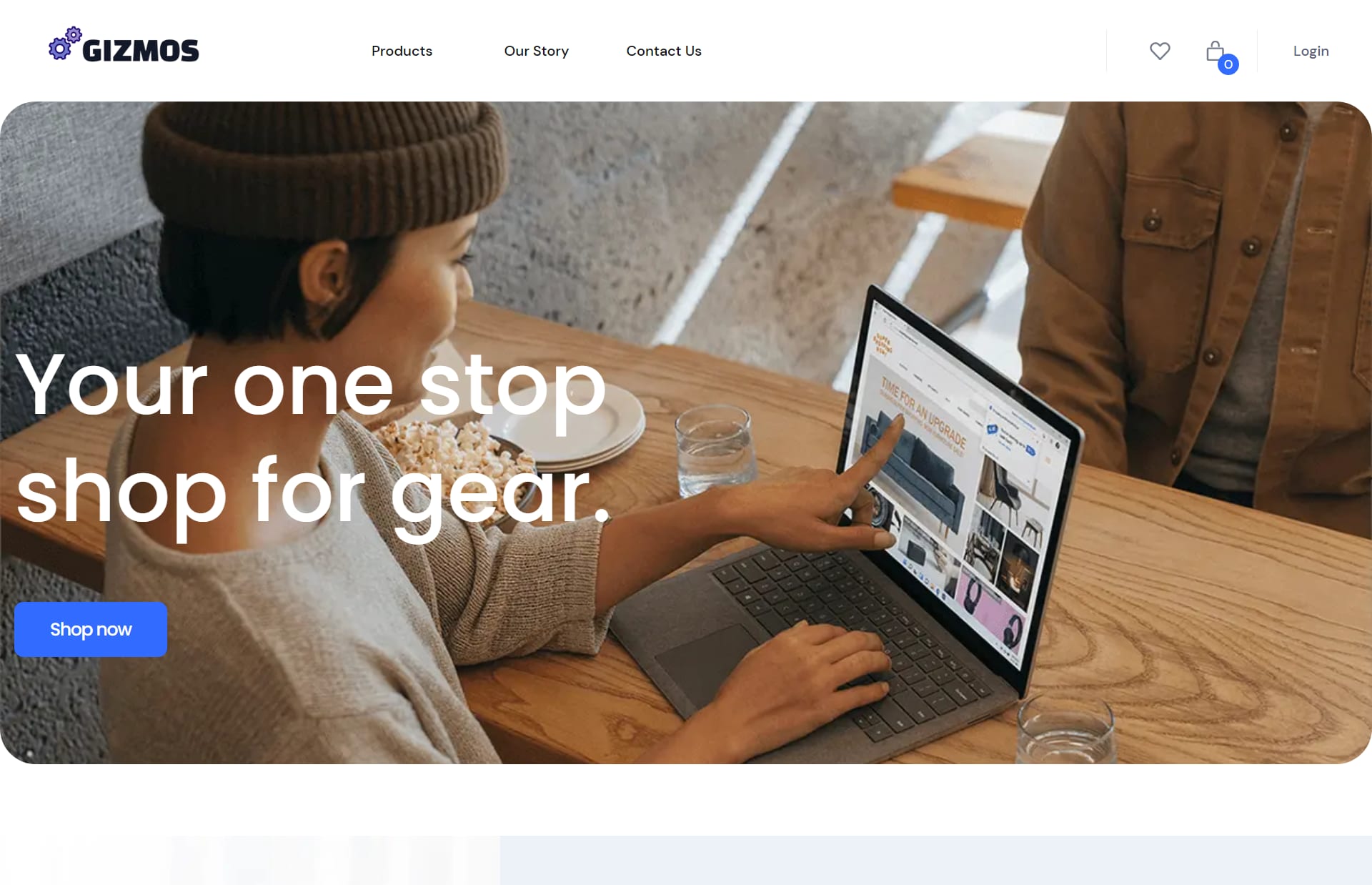This screenshot has width=1372, height=885.
Task: Open the Login link
Action: (x=1311, y=51)
